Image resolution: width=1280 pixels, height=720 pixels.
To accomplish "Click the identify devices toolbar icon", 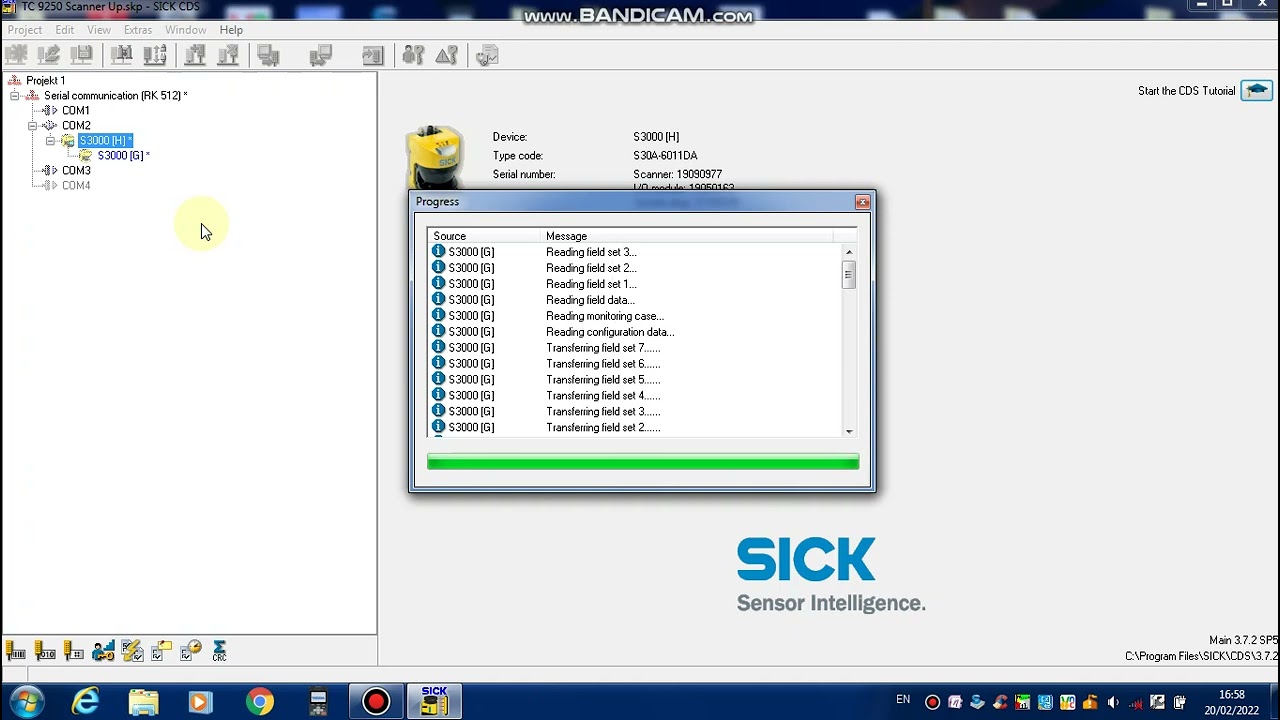I will 121,56.
